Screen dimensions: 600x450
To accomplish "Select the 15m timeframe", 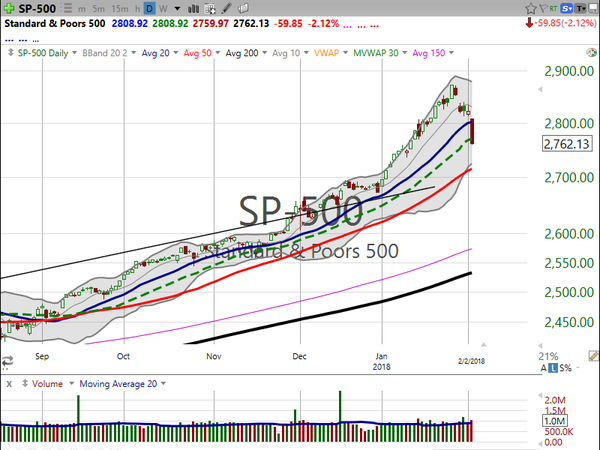I will 120,8.
